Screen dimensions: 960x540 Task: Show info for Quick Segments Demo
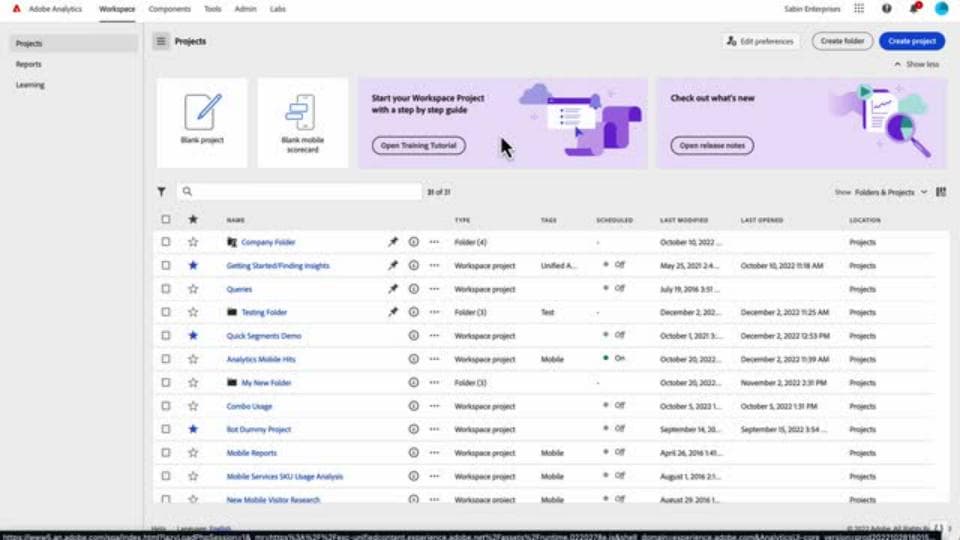click(x=414, y=336)
